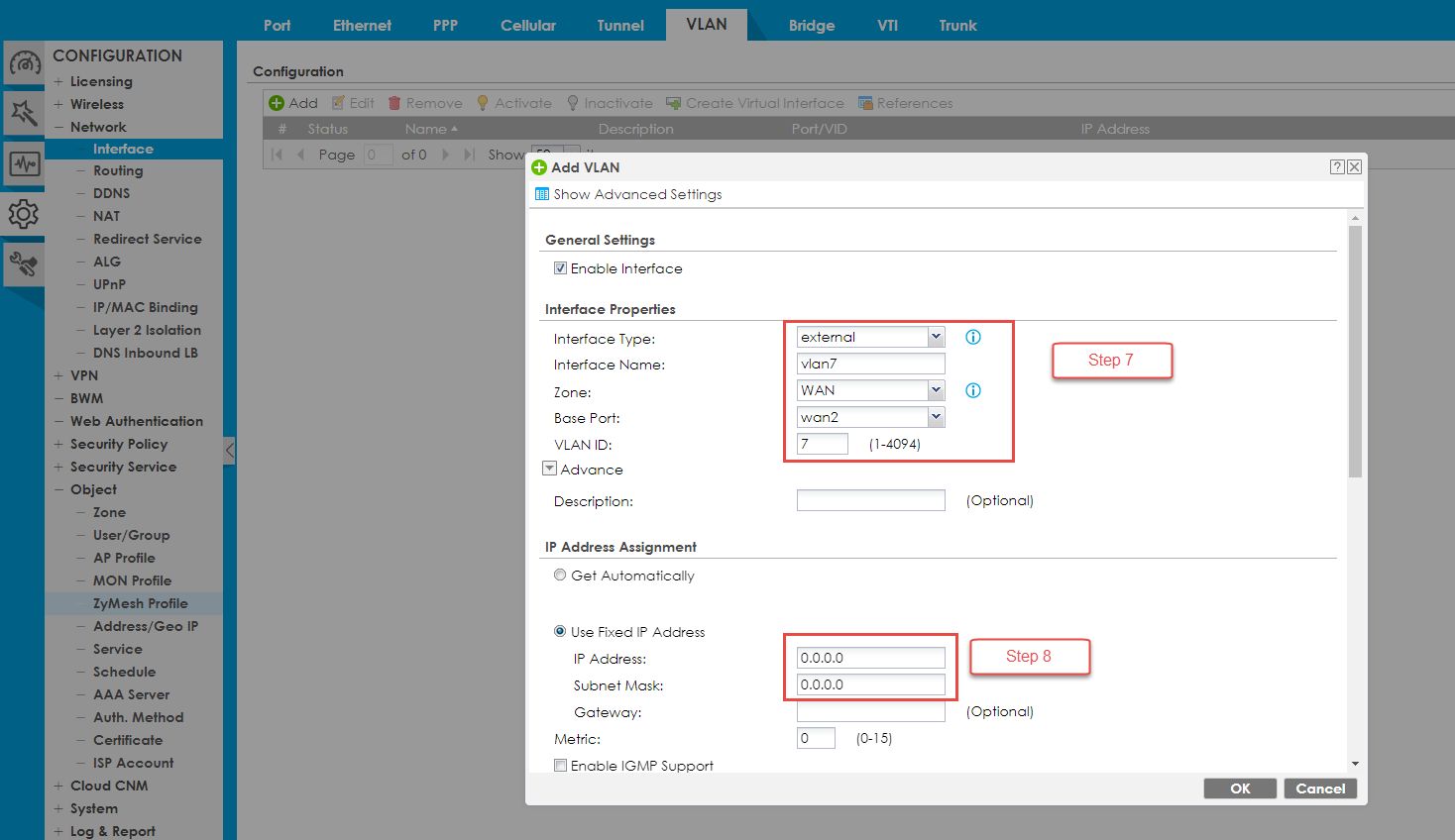Click the OK button
Image resolution: width=1455 pixels, height=840 pixels.
point(1240,788)
